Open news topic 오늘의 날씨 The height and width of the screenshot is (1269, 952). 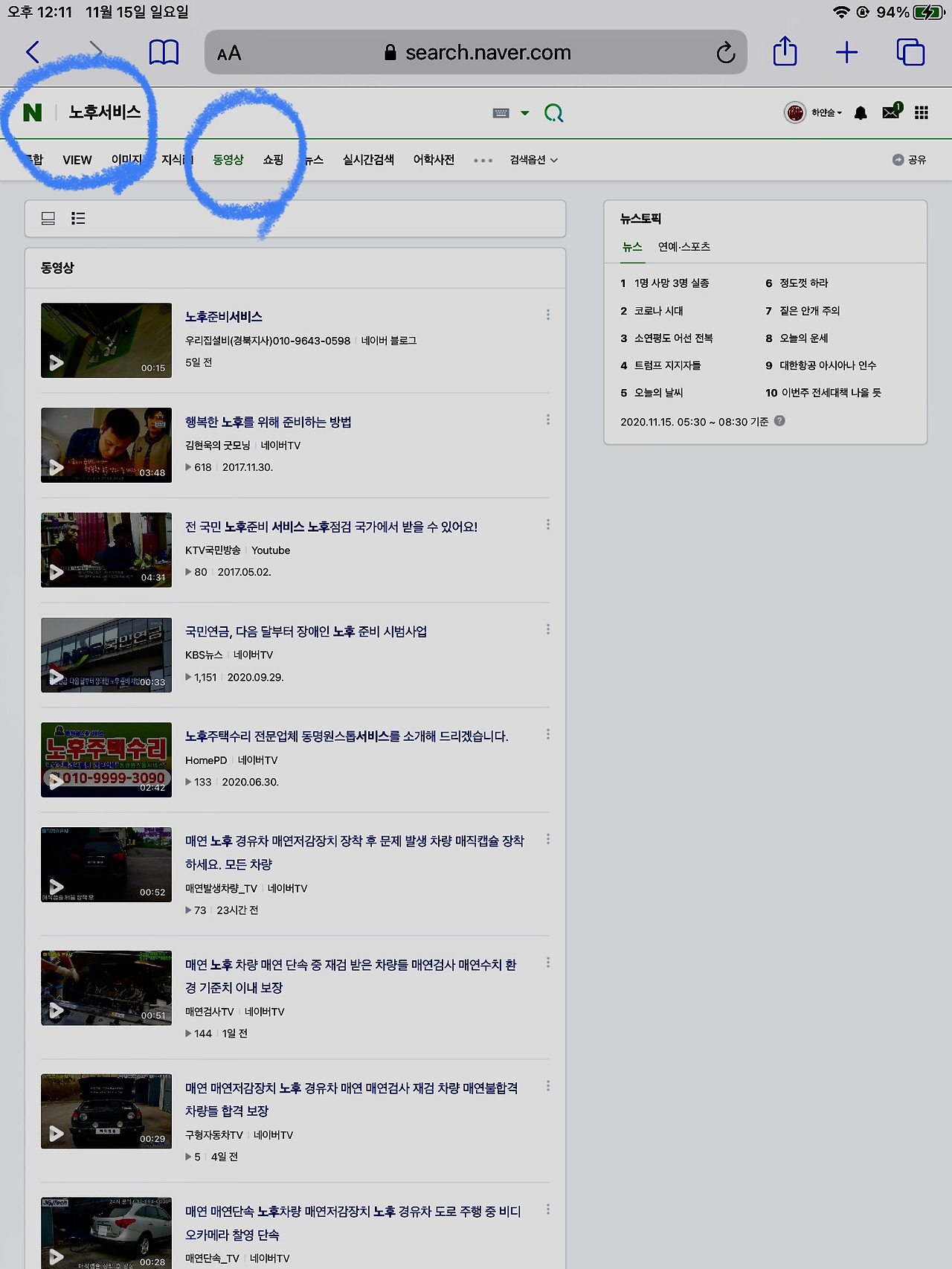[659, 393]
